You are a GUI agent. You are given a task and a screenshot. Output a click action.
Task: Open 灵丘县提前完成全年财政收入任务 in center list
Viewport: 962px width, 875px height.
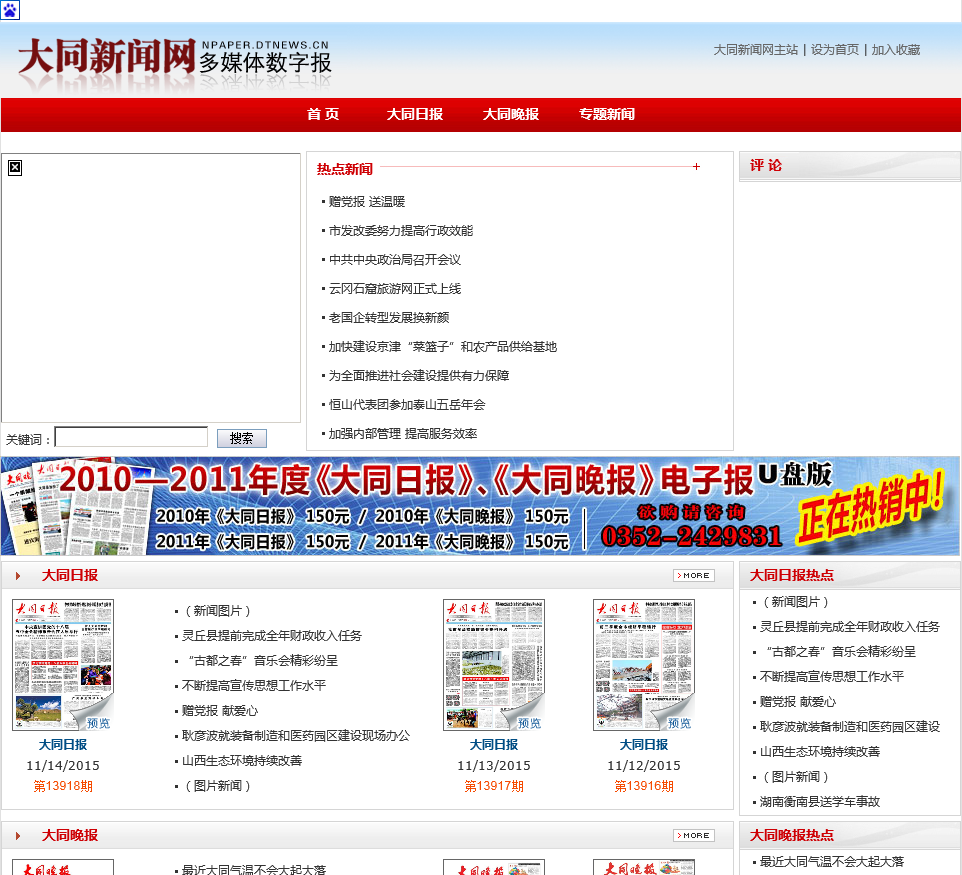(272, 636)
